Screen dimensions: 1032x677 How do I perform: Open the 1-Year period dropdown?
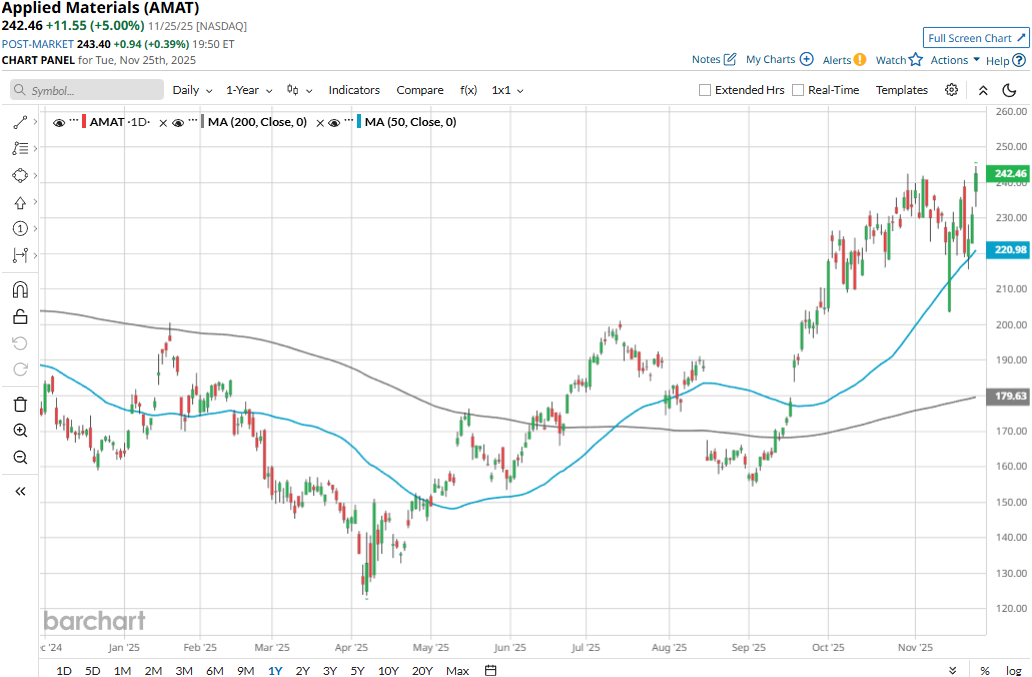[x=249, y=90]
